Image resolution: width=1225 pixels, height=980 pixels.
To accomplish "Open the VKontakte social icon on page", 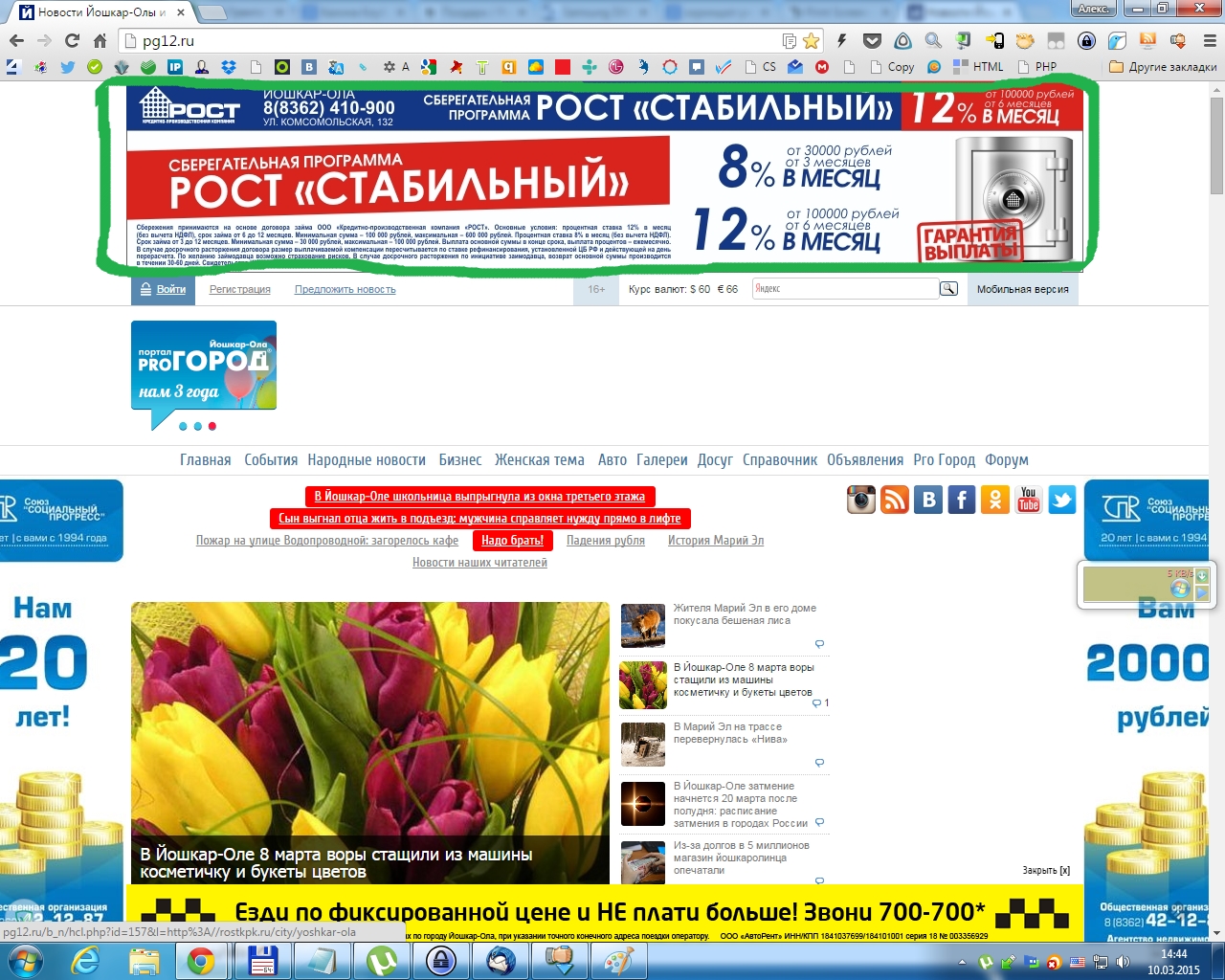I will pos(928,500).
